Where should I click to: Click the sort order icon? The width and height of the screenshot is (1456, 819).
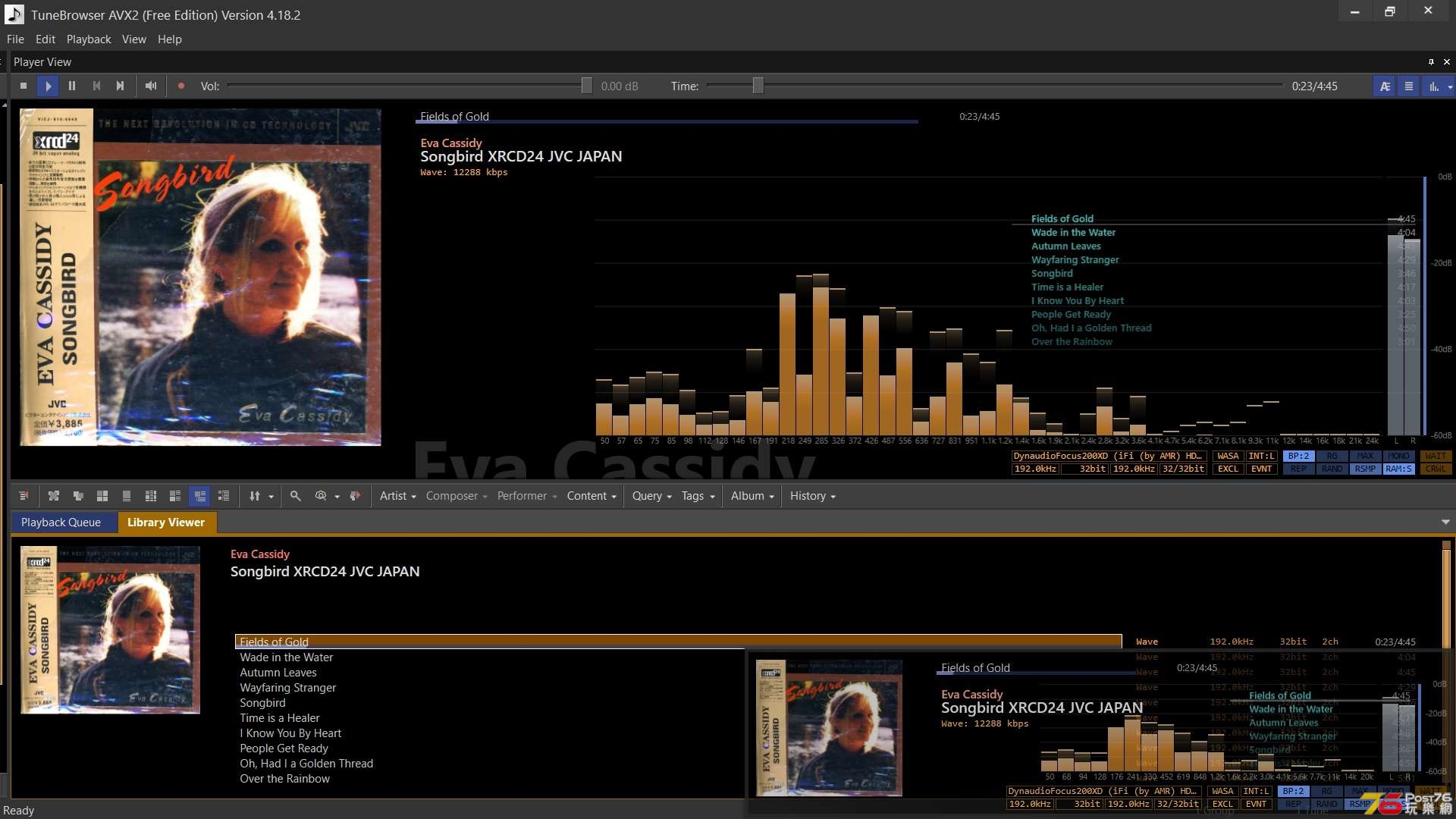[255, 496]
